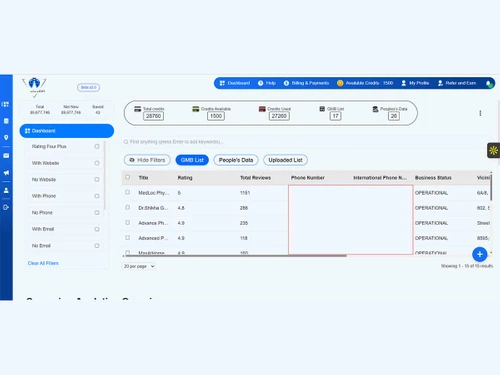Click the Total credits card icon
The height and width of the screenshot is (375, 500).
pos(137,109)
